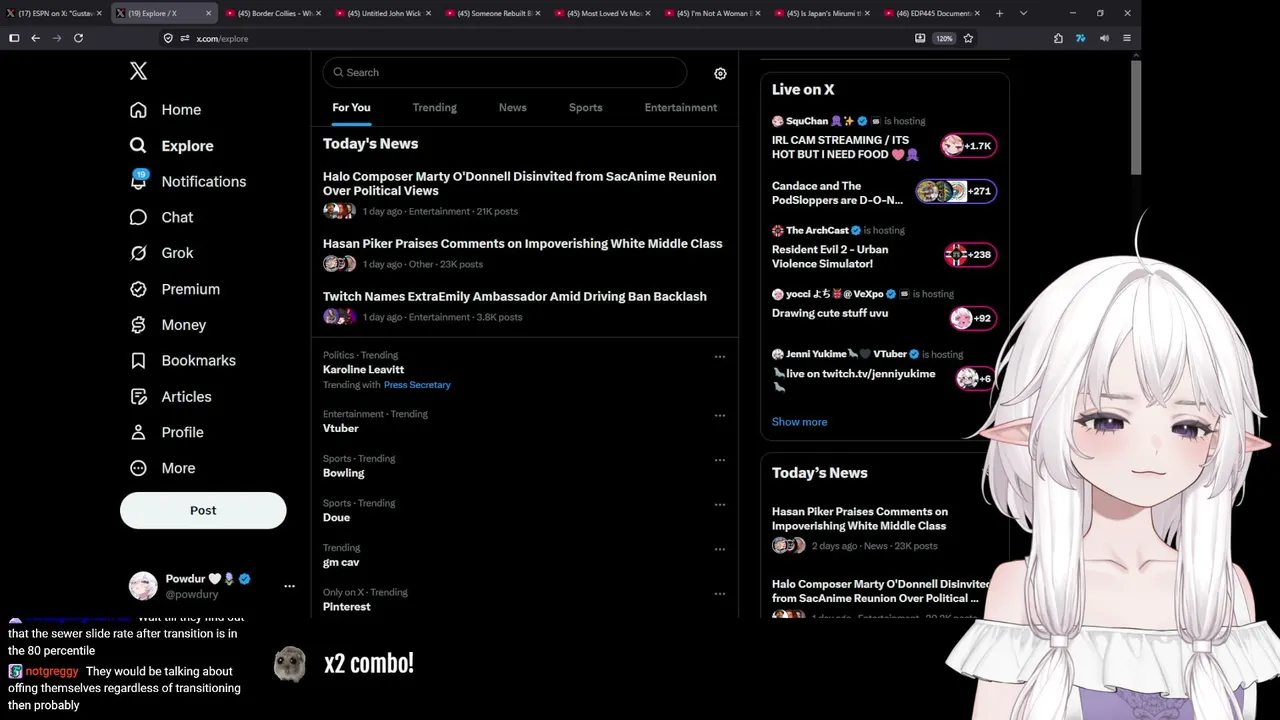Screen dimensions: 1280x720
Task: Switch to the Entertainment tab
Action: (680, 108)
